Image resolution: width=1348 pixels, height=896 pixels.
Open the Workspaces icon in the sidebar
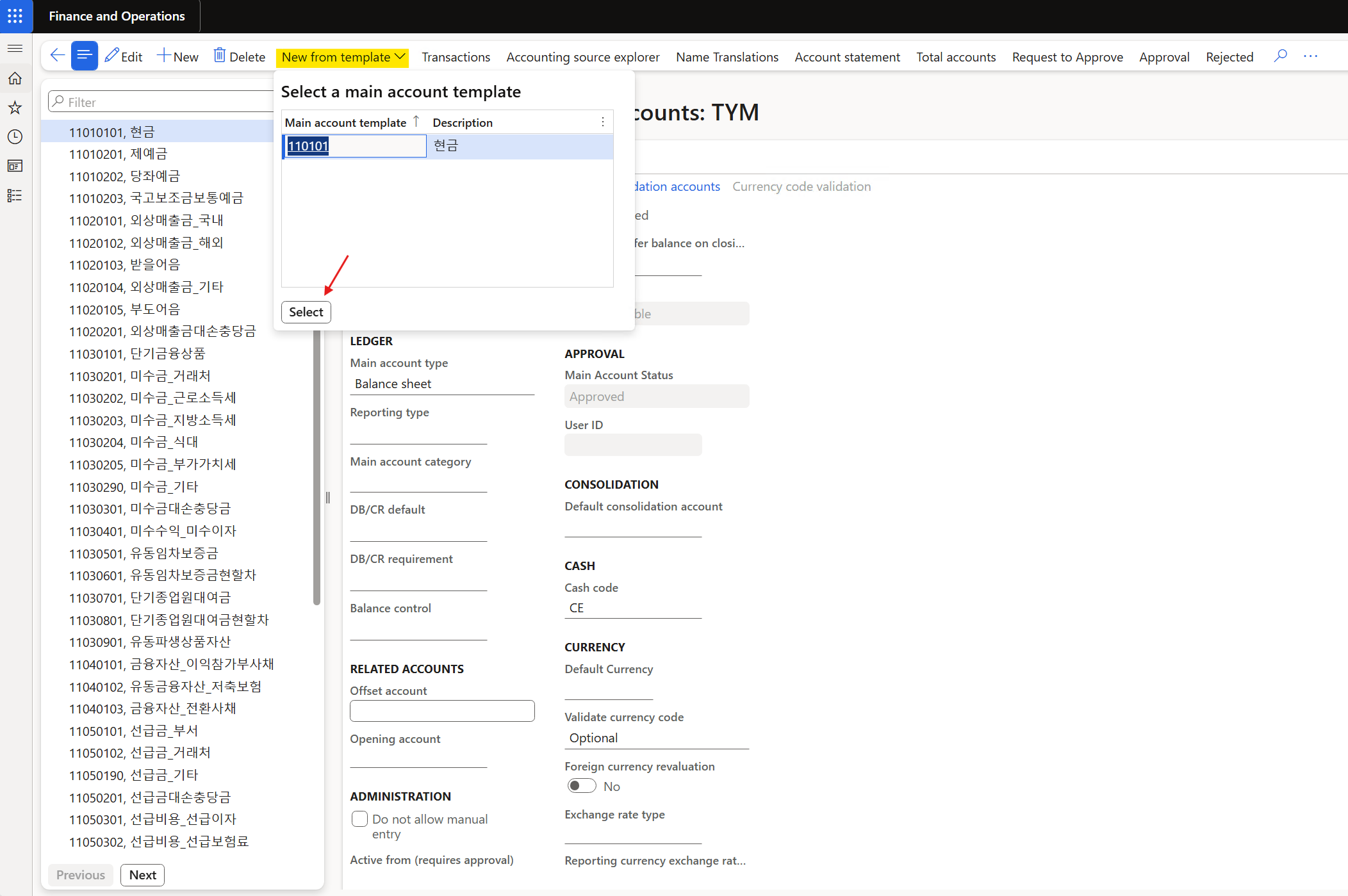point(15,166)
